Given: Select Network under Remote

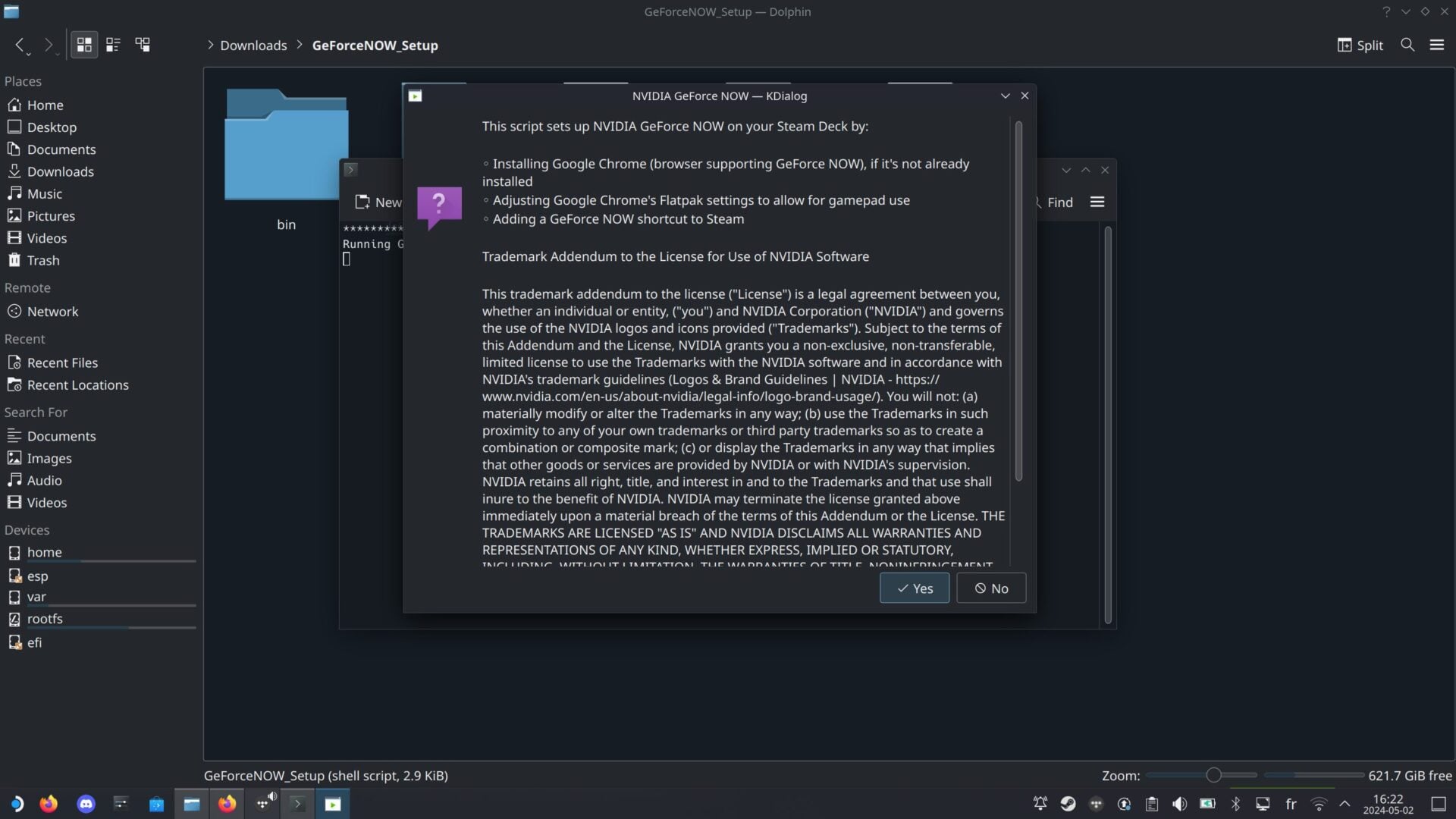Looking at the screenshot, I should pyautogui.click(x=52, y=312).
